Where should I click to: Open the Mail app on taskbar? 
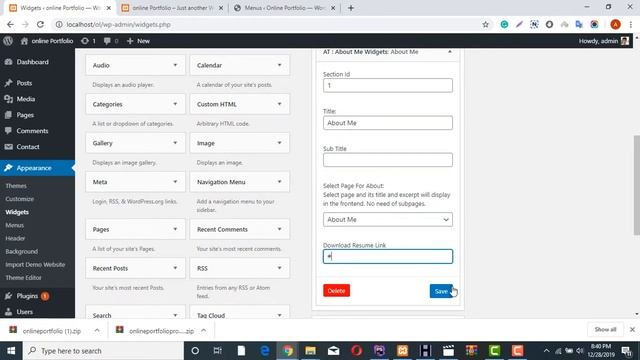(x=333, y=351)
